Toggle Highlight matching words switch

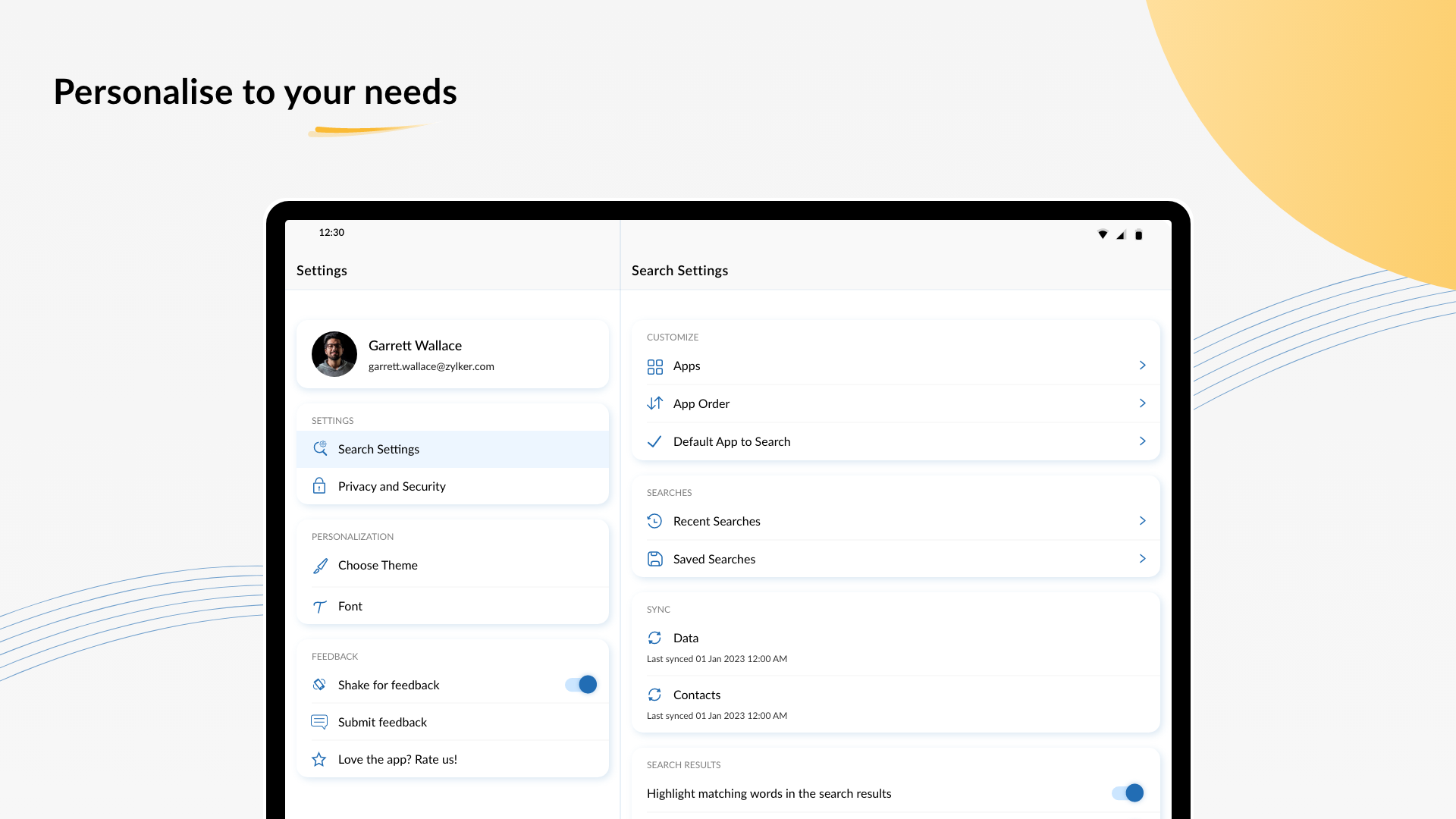(x=1128, y=793)
